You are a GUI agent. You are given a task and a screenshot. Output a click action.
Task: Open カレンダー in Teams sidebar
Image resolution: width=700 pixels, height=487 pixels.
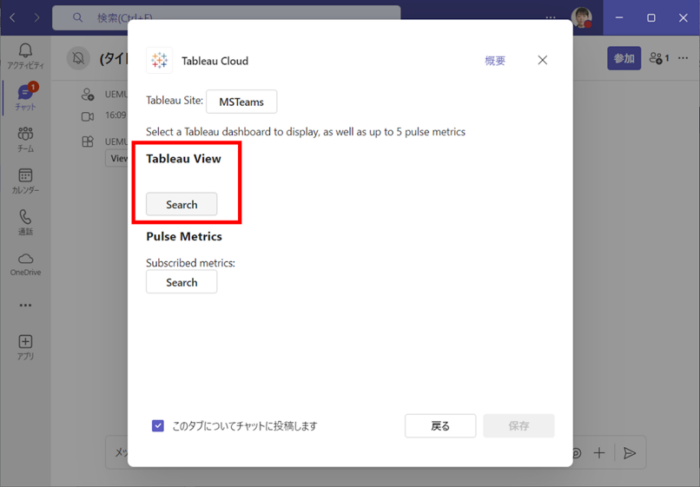coord(25,181)
